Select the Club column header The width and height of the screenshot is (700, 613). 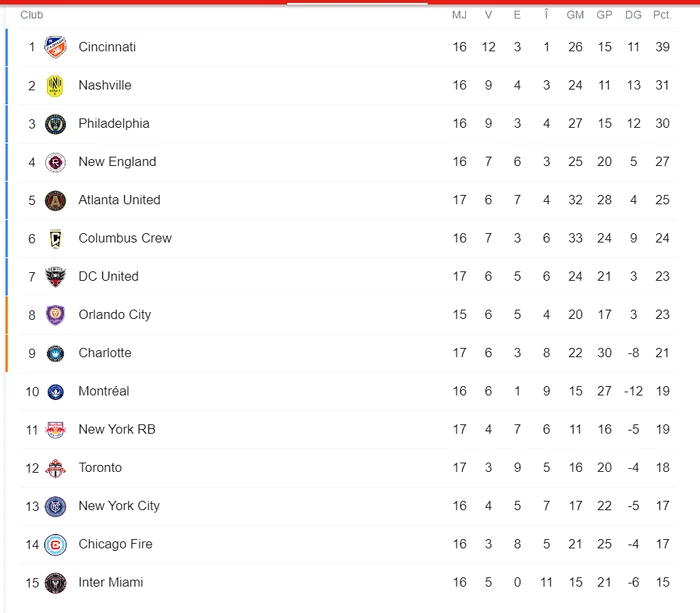[32, 15]
